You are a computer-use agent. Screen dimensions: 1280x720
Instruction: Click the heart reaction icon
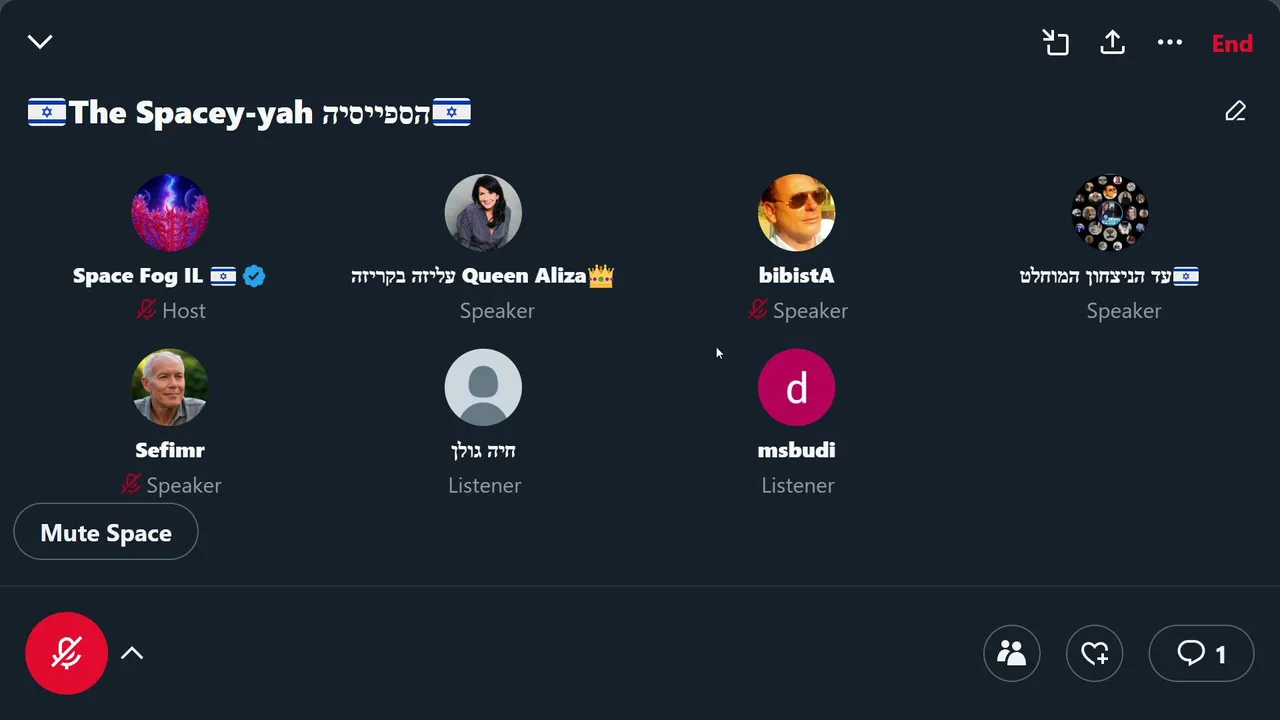click(x=1095, y=653)
